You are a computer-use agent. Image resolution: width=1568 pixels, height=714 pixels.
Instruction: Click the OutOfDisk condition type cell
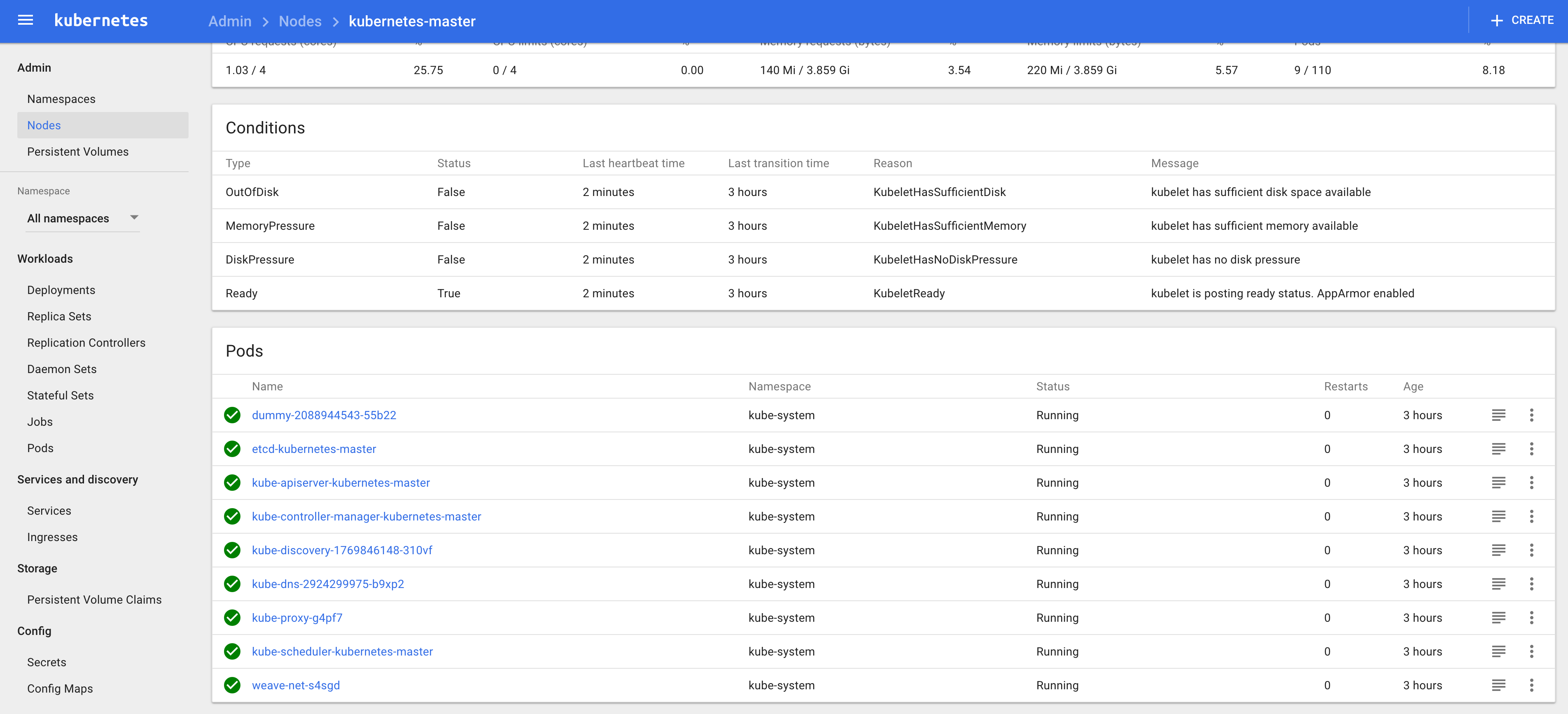[x=252, y=192]
